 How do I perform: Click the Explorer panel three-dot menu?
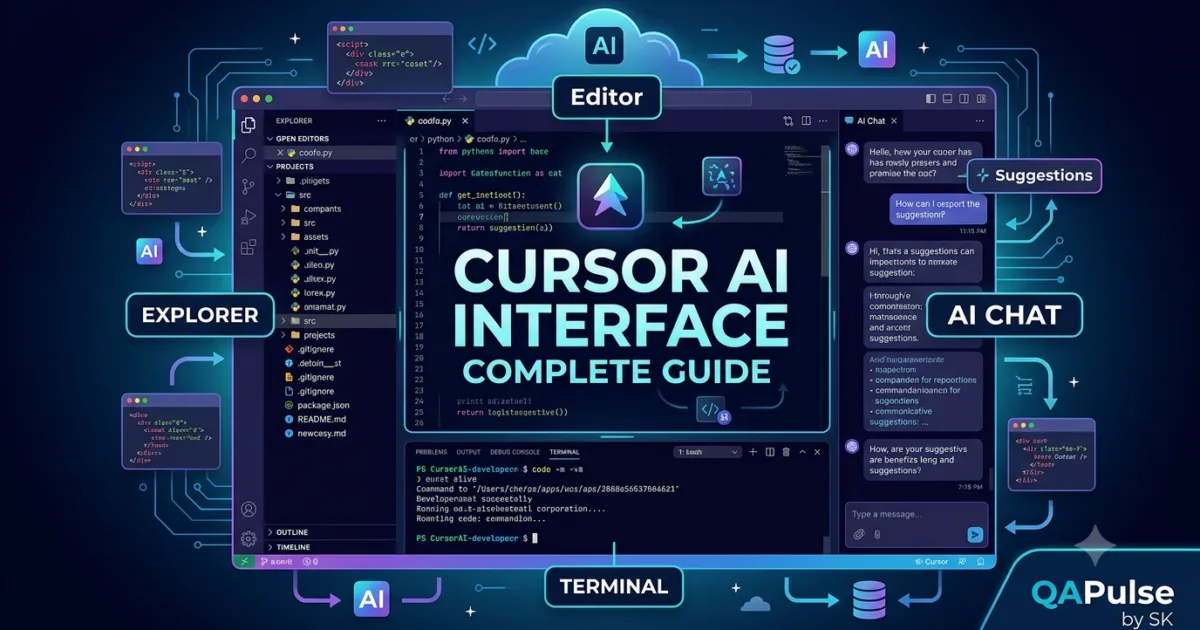pyautogui.click(x=381, y=121)
